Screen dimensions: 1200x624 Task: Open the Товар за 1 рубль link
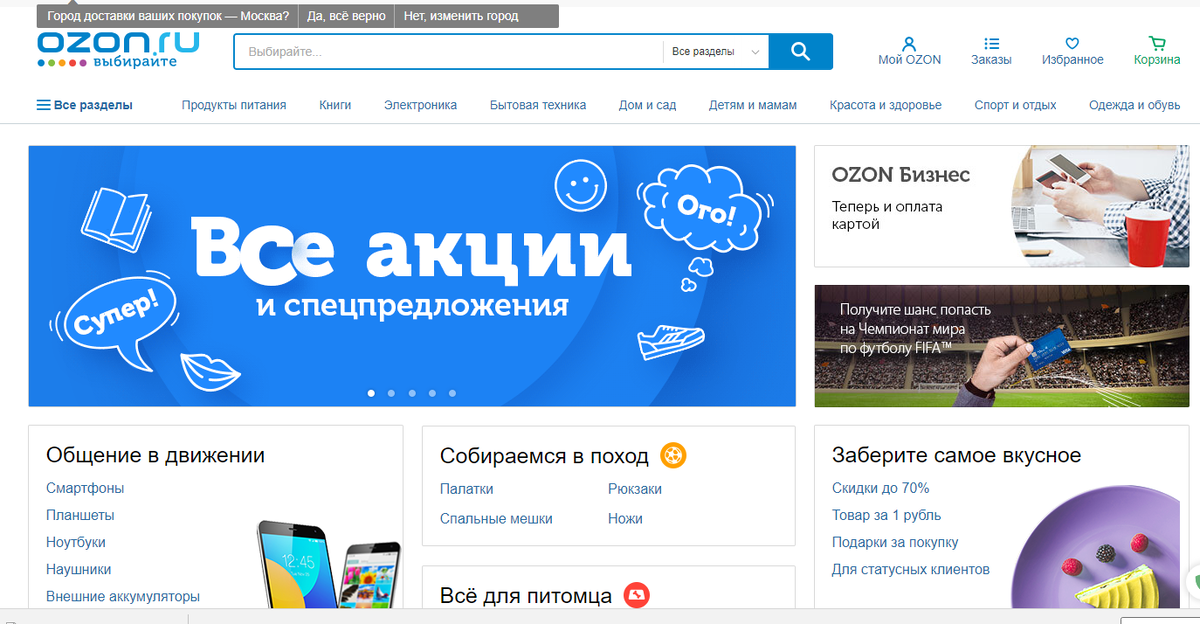tap(887, 515)
